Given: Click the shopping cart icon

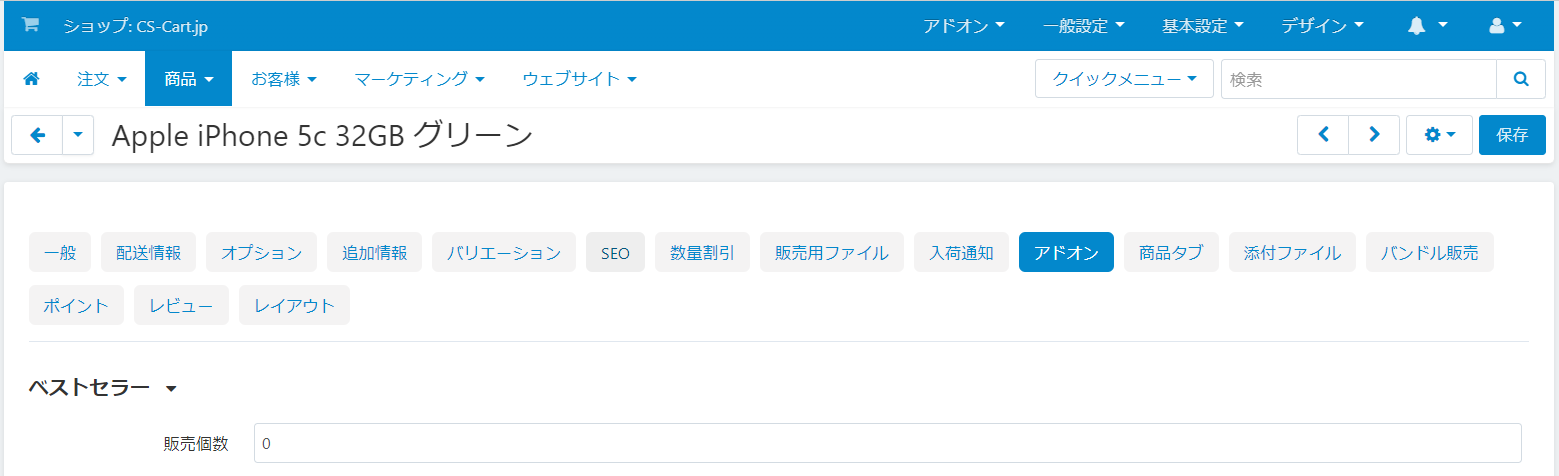Looking at the screenshot, I should point(30,25).
